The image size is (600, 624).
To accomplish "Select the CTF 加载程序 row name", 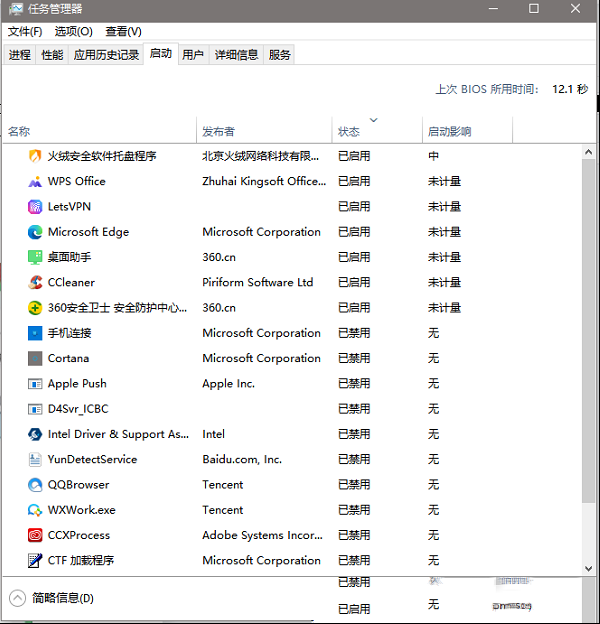I will coord(81,560).
